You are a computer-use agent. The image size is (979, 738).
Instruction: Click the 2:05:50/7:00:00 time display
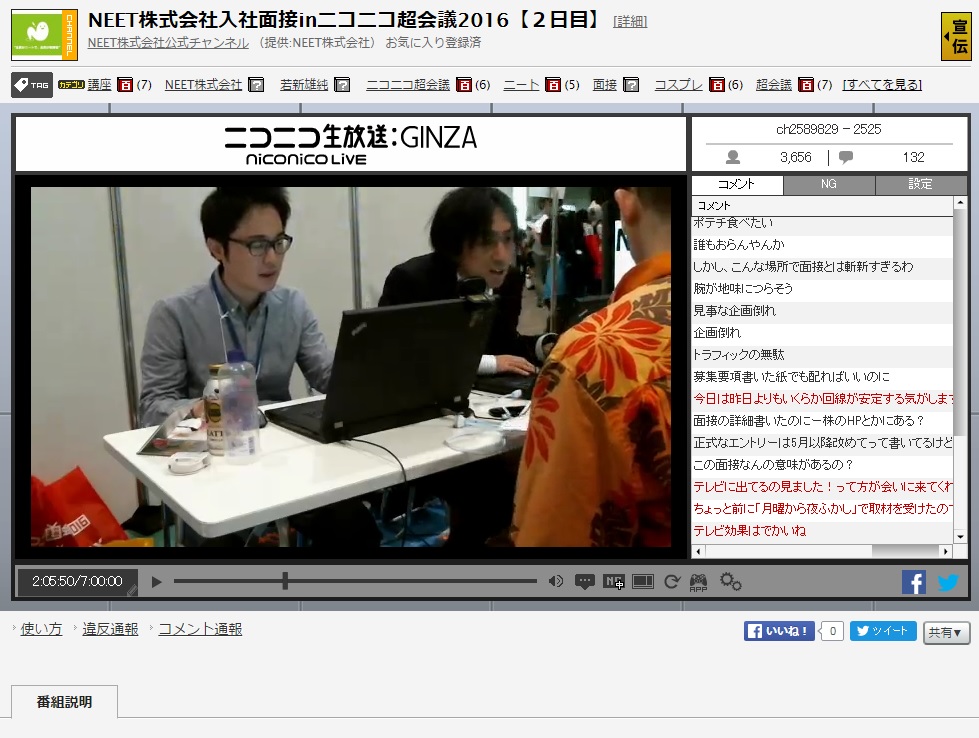[x=77, y=581]
